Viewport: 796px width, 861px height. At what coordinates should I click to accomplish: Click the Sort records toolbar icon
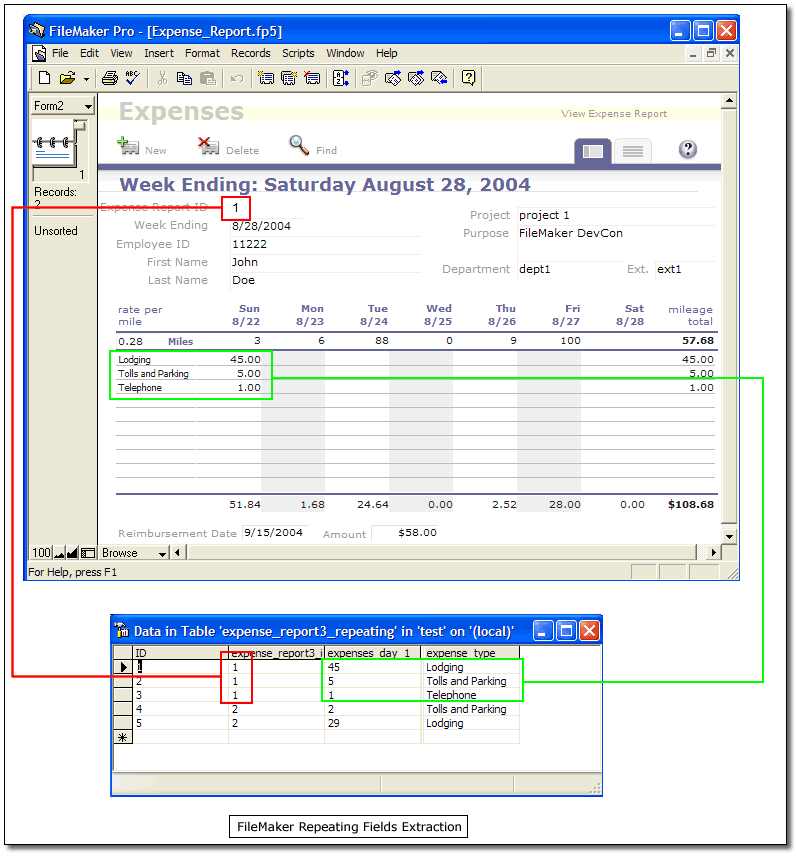(x=340, y=78)
